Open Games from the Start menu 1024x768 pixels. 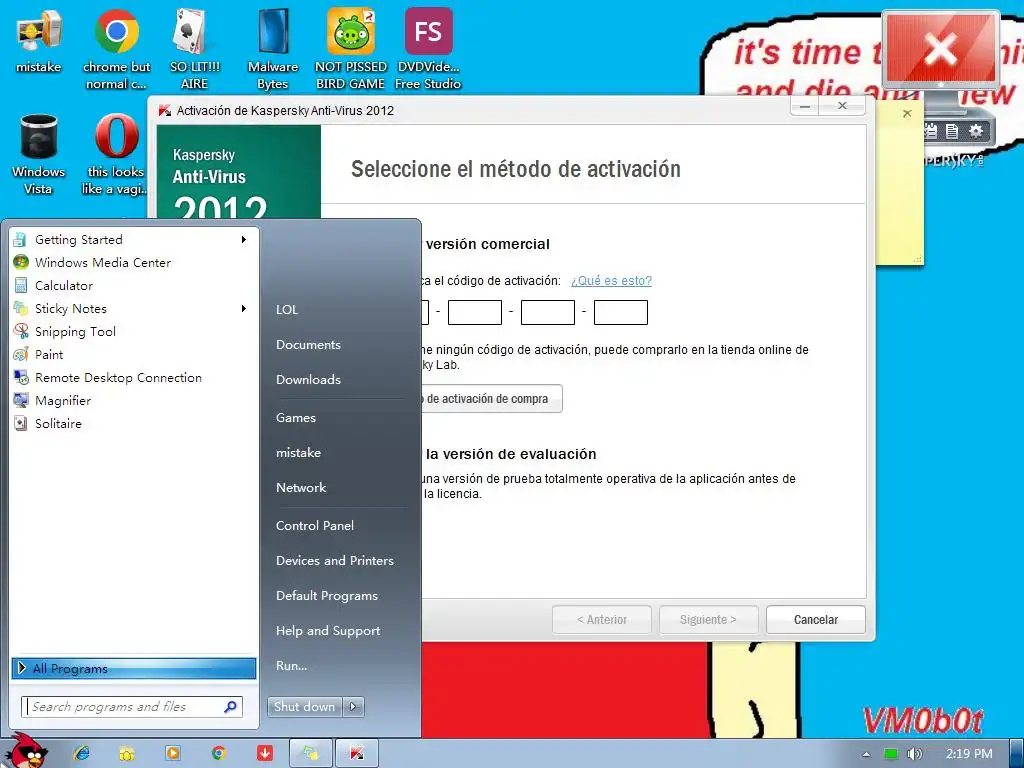point(296,418)
